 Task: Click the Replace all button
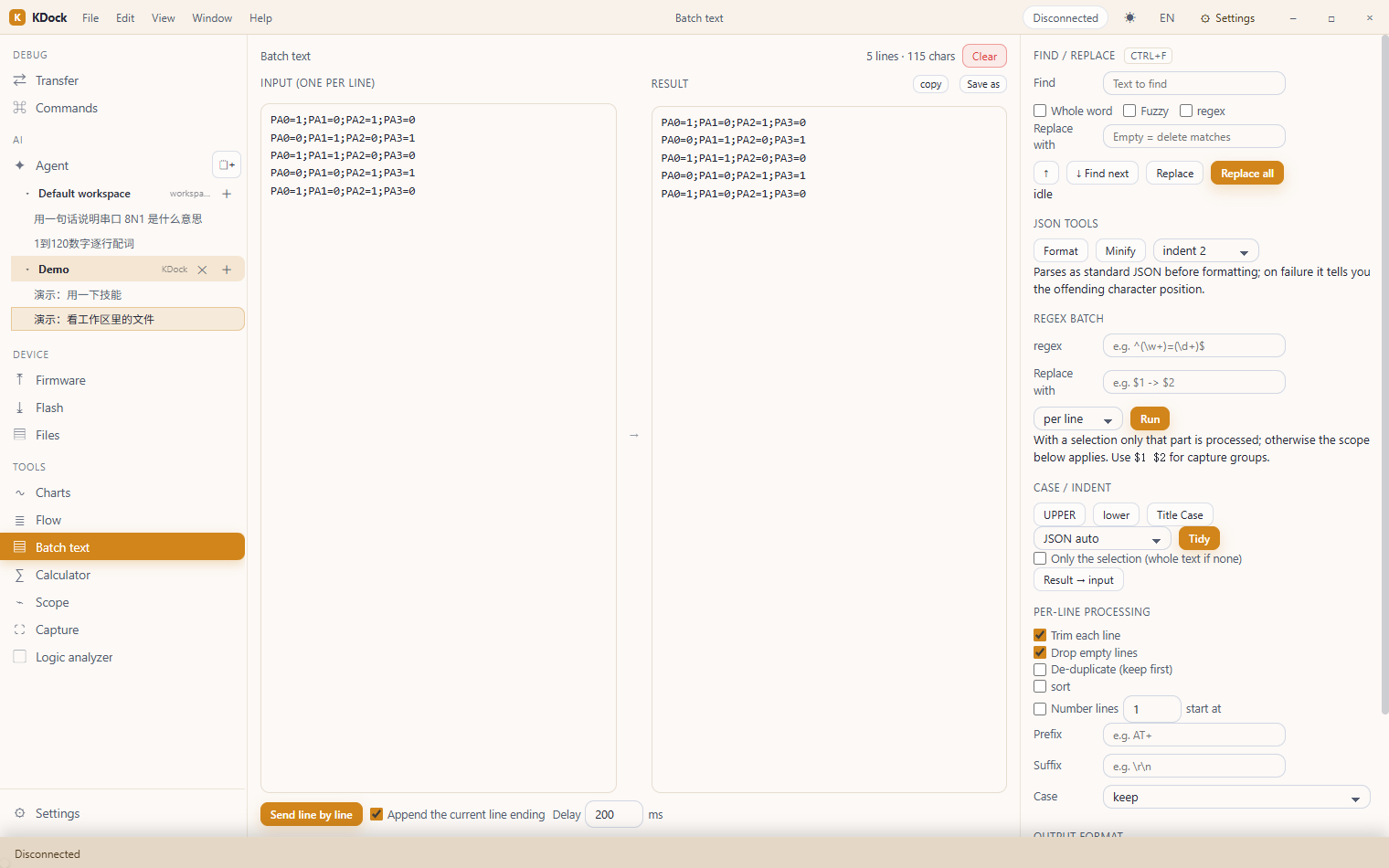(x=1247, y=174)
